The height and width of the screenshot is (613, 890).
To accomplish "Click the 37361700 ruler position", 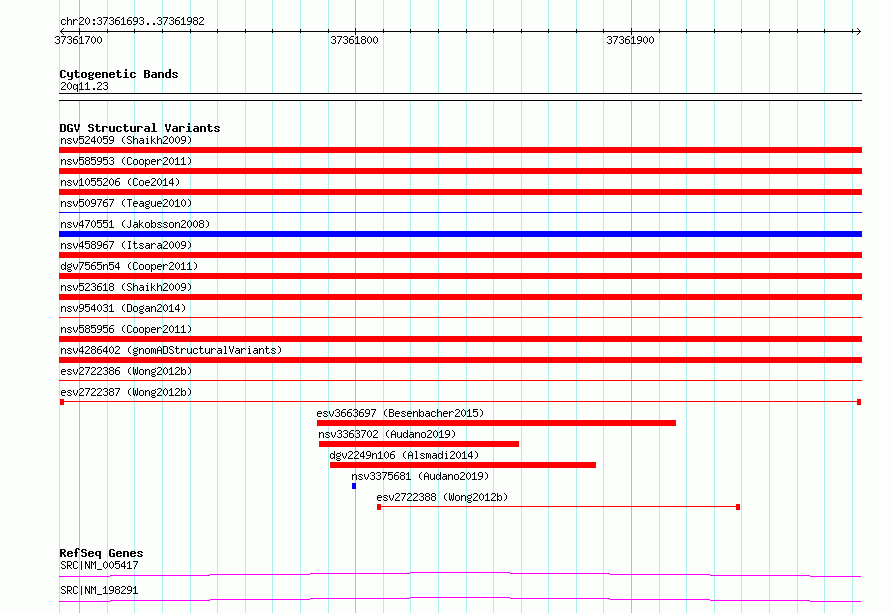I will tap(78, 40).
